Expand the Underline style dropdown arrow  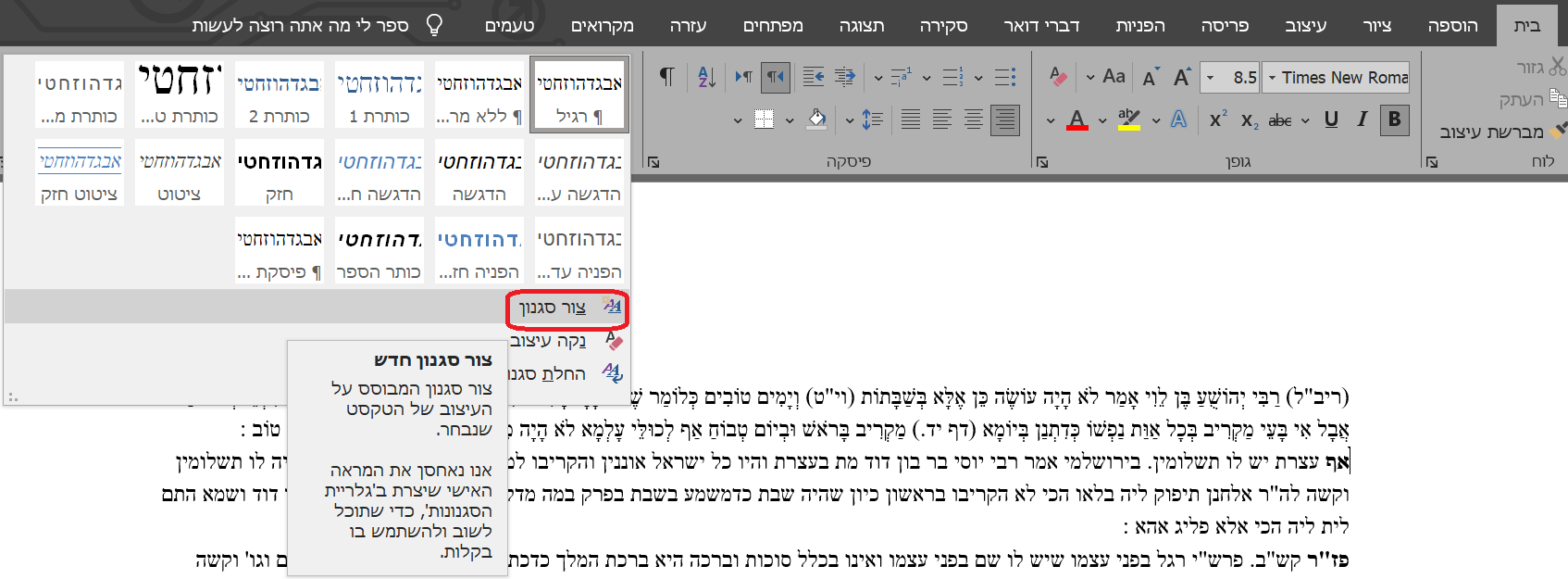point(1305,120)
